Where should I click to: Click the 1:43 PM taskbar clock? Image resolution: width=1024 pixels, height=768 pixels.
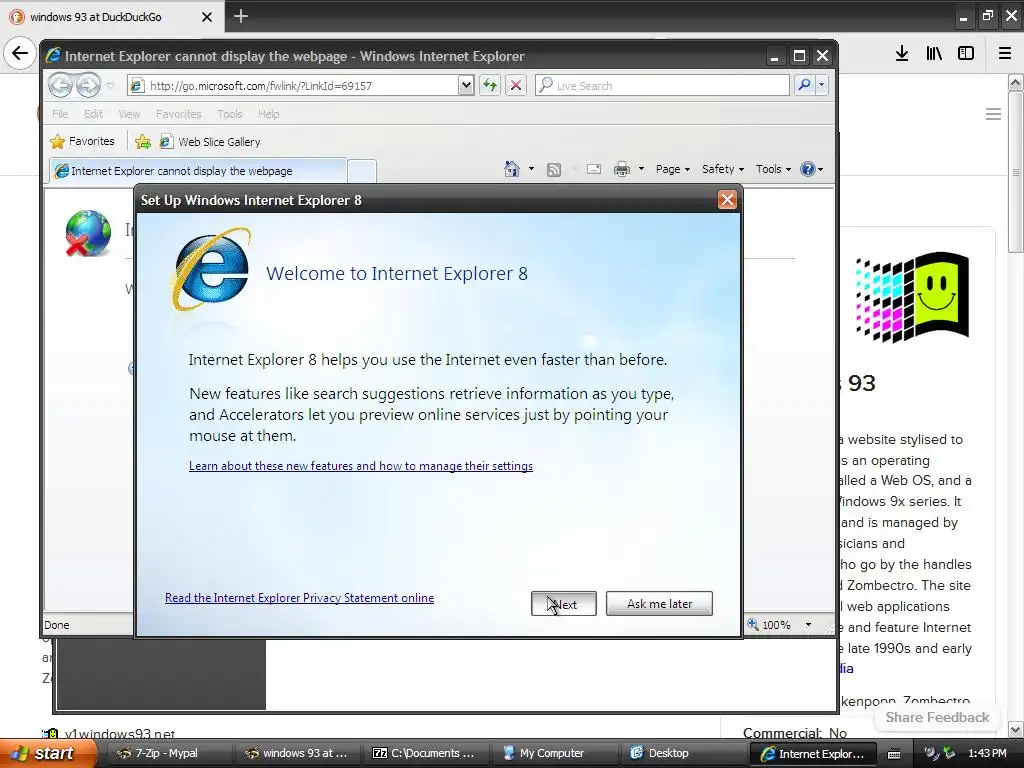click(x=987, y=753)
